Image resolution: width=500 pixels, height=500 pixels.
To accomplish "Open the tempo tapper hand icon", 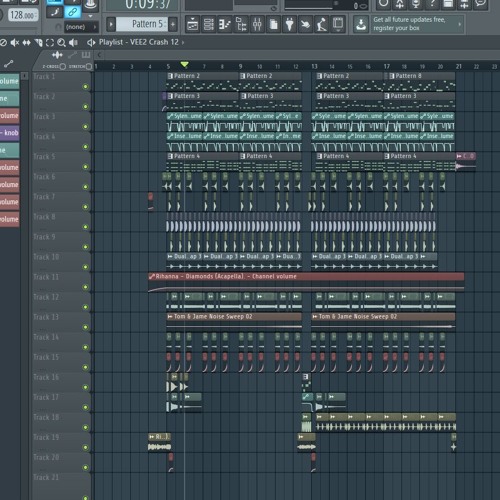I will (x=305, y=24).
